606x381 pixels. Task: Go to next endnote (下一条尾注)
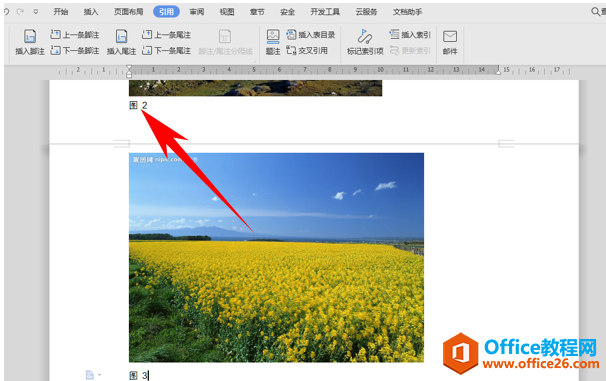(166, 51)
